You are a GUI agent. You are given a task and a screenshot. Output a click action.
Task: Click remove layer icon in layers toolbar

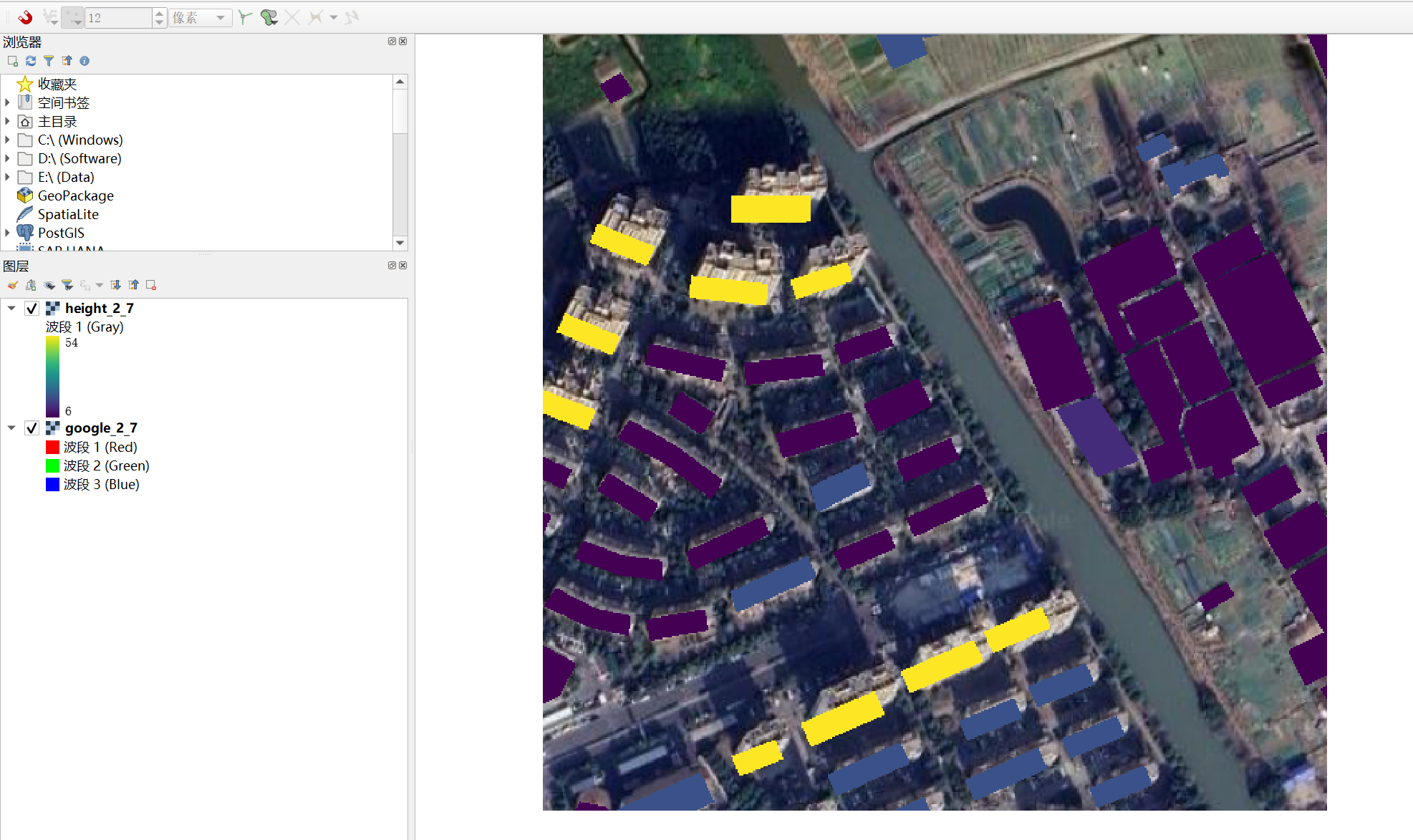[x=151, y=285]
